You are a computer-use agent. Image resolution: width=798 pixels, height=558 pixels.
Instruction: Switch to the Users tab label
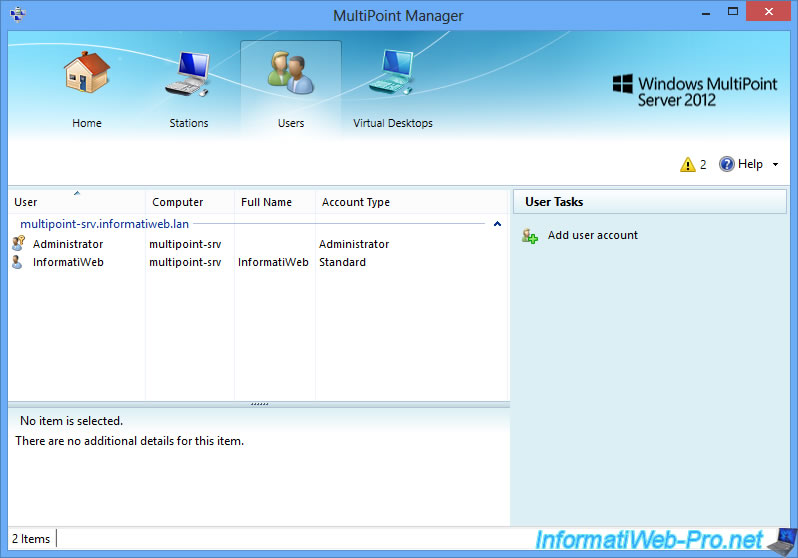pos(291,123)
